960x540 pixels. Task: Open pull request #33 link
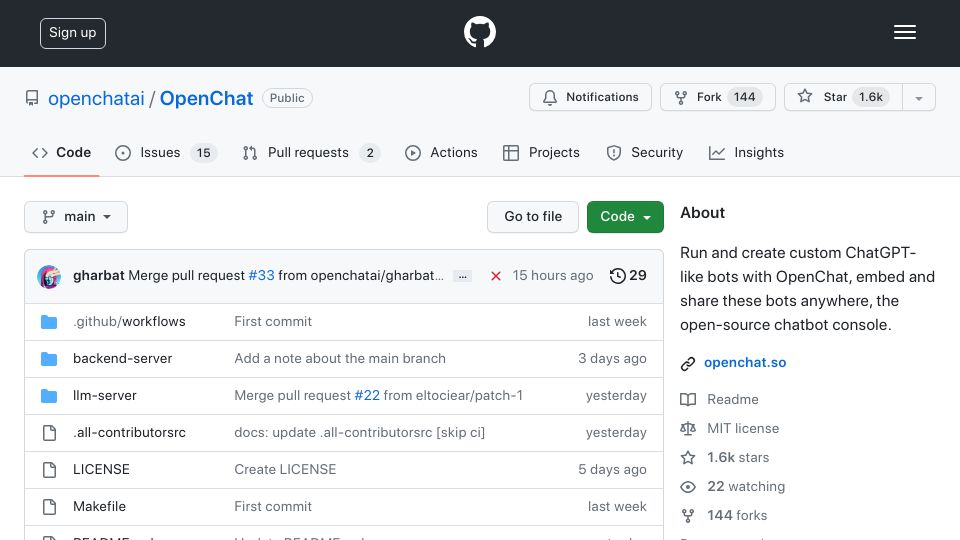(x=261, y=276)
